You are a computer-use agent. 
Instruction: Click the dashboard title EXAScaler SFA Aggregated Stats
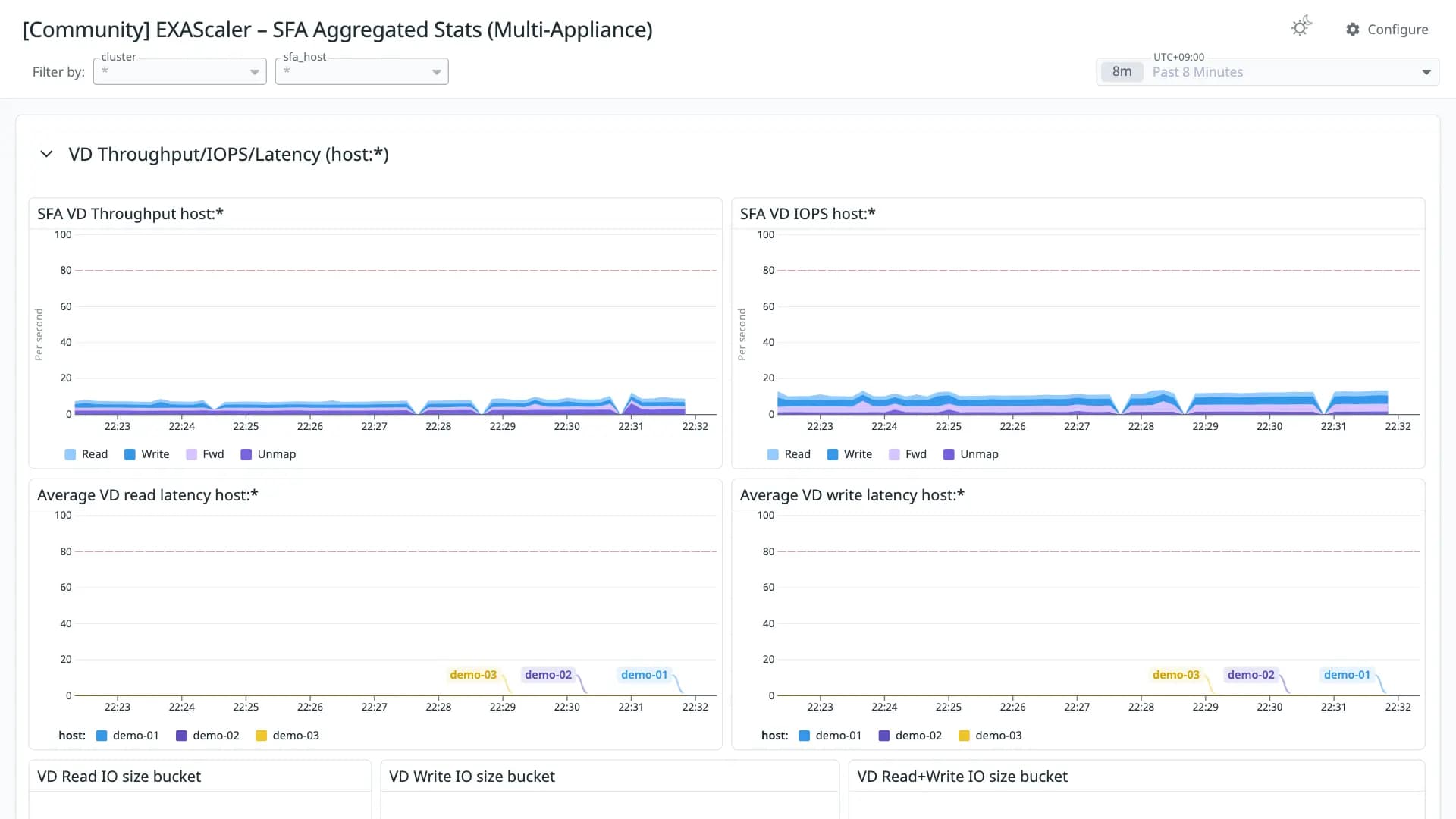[337, 30]
